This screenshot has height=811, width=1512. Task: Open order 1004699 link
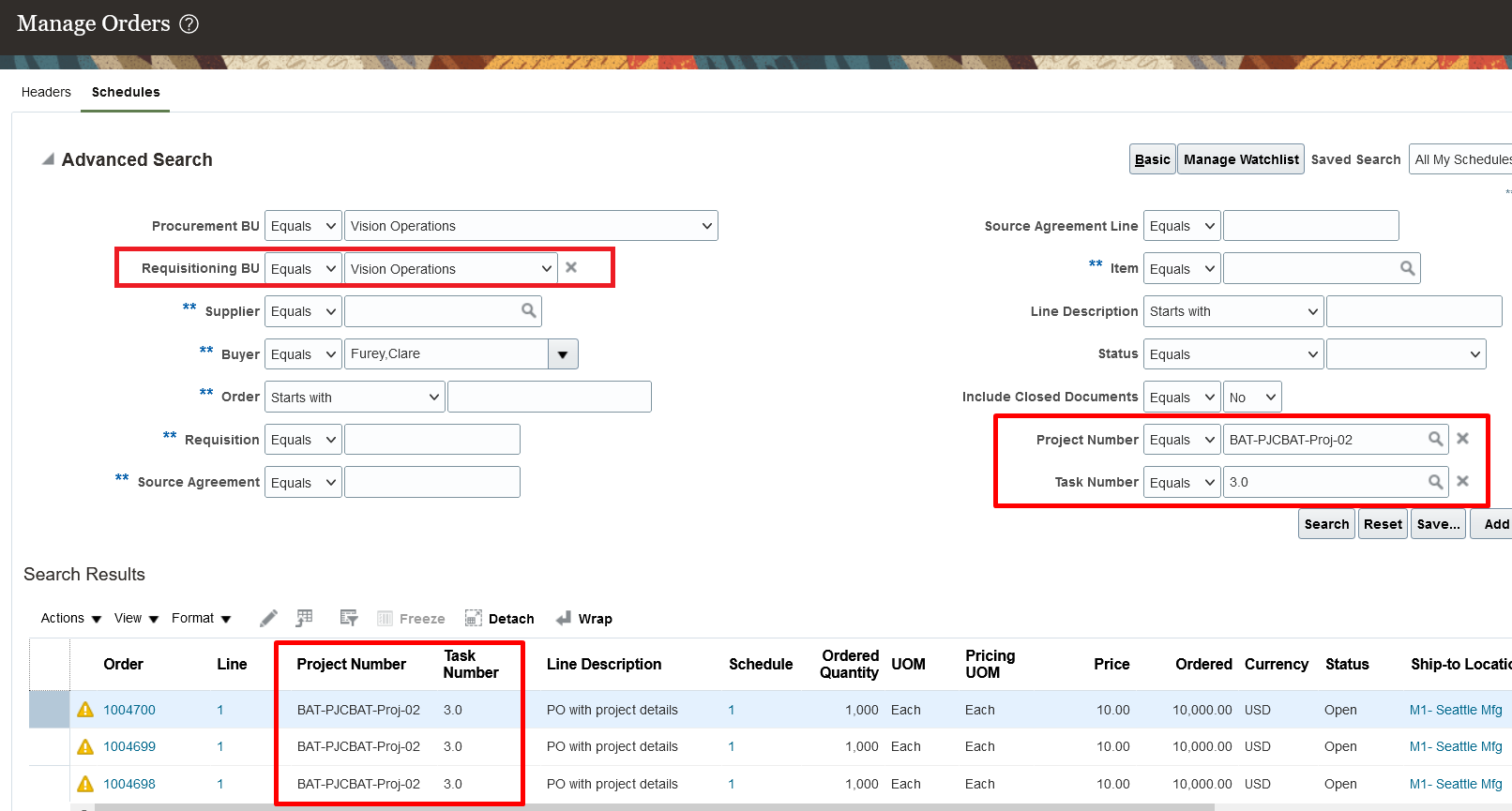(129, 746)
